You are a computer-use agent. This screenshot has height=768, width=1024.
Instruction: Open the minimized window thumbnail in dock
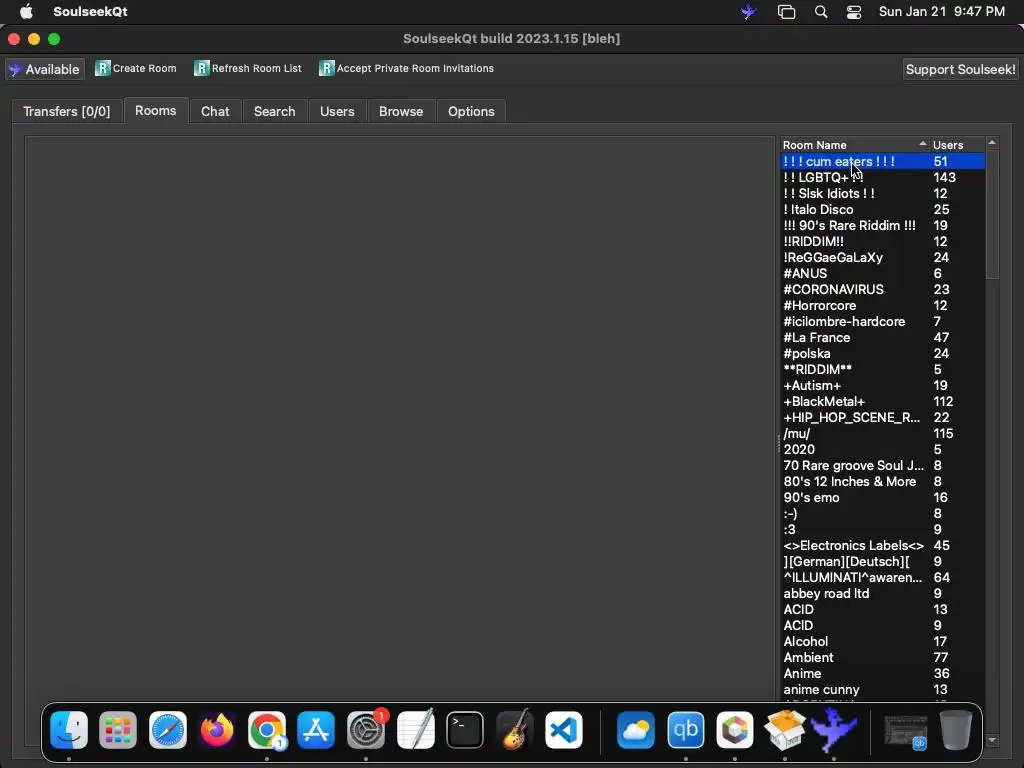[x=906, y=731]
